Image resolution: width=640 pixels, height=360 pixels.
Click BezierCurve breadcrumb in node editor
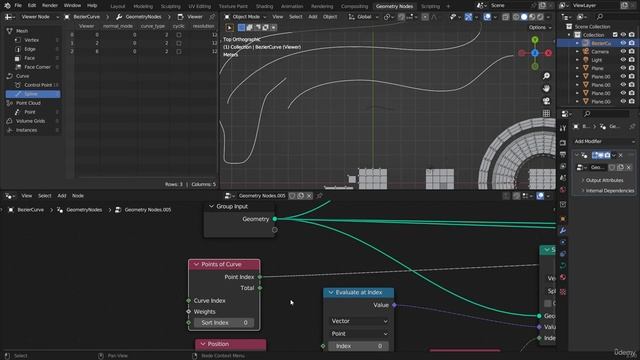pyautogui.click(x=30, y=210)
